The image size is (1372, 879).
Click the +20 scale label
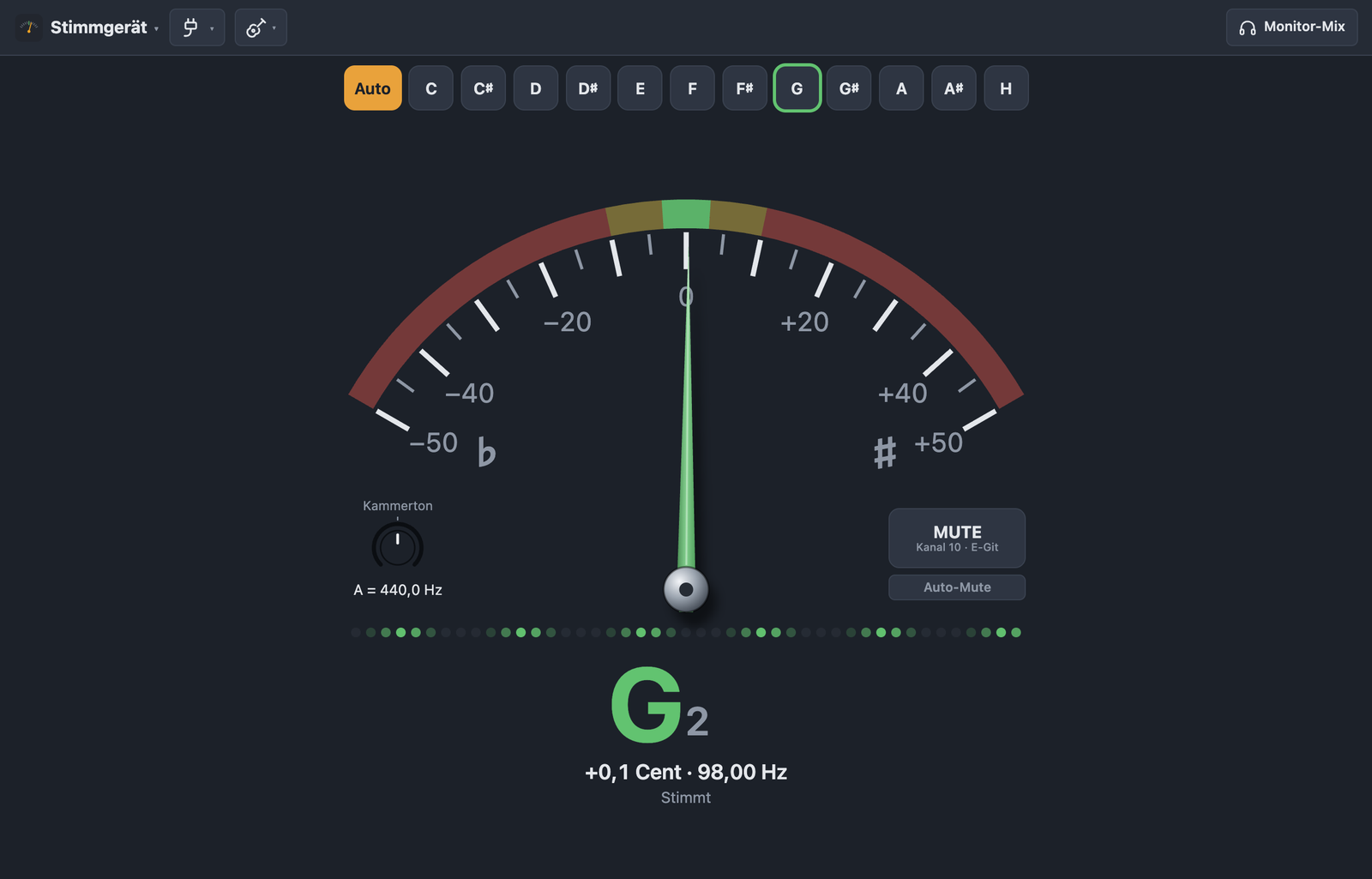tap(804, 322)
